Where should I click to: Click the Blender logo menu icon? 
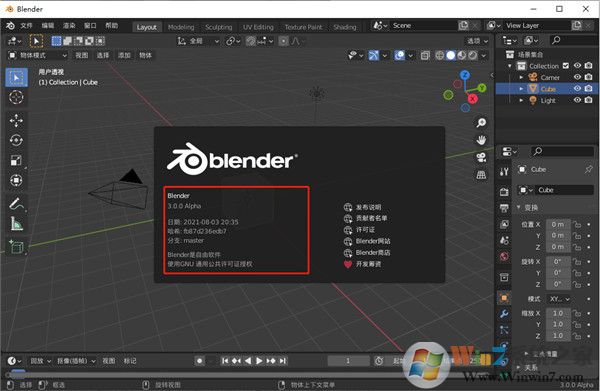[x=10, y=26]
